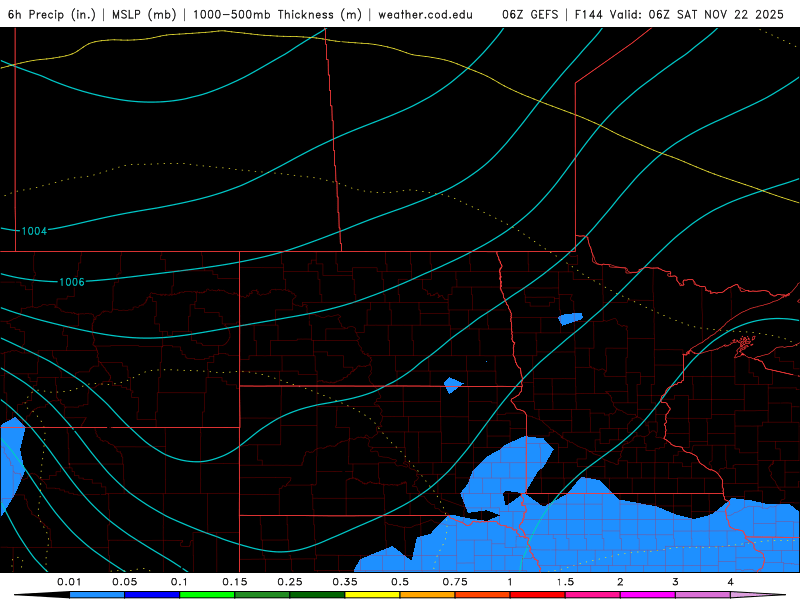Select the medium green 0.15–0.25 legend swatch
Viewport: 800px width, 600px height.
(x=262, y=595)
